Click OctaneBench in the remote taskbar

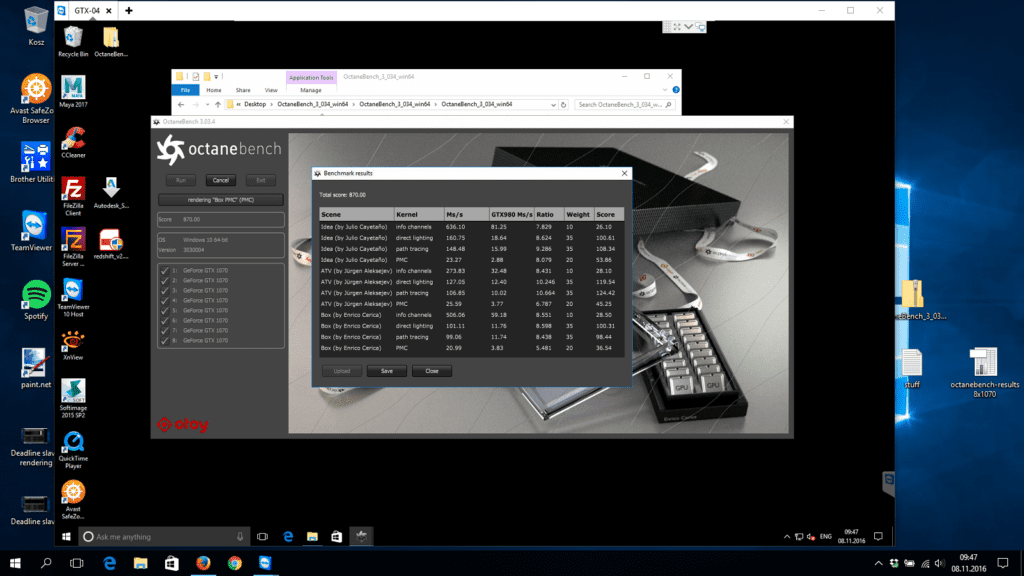361,536
